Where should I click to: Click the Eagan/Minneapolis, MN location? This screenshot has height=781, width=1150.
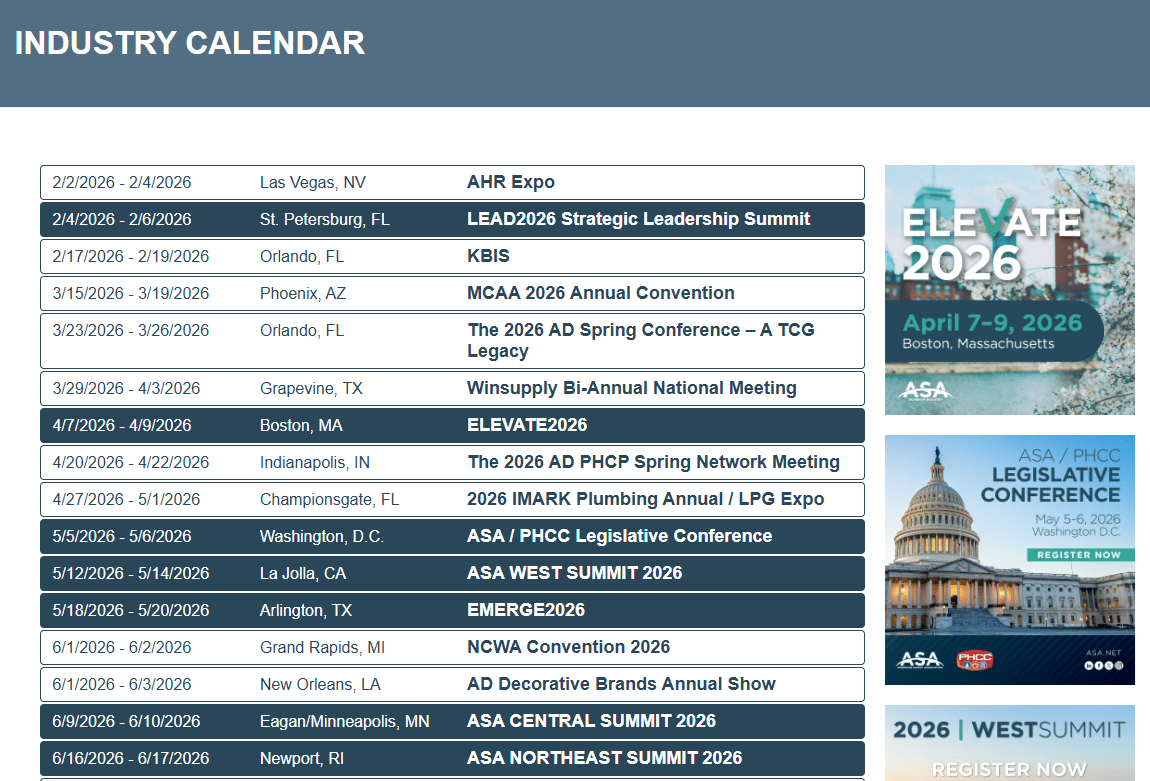point(345,722)
